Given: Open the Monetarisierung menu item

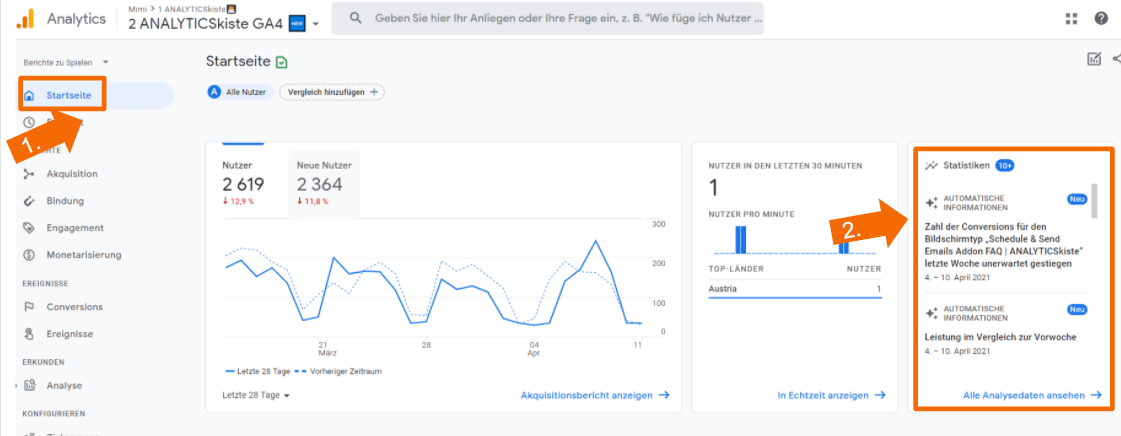Looking at the screenshot, I should (x=84, y=254).
